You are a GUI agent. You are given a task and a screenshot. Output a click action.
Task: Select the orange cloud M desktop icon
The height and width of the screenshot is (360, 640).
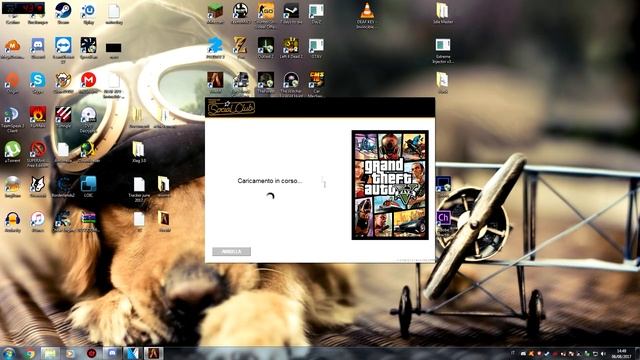pyautogui.click(x=12, y=48)
